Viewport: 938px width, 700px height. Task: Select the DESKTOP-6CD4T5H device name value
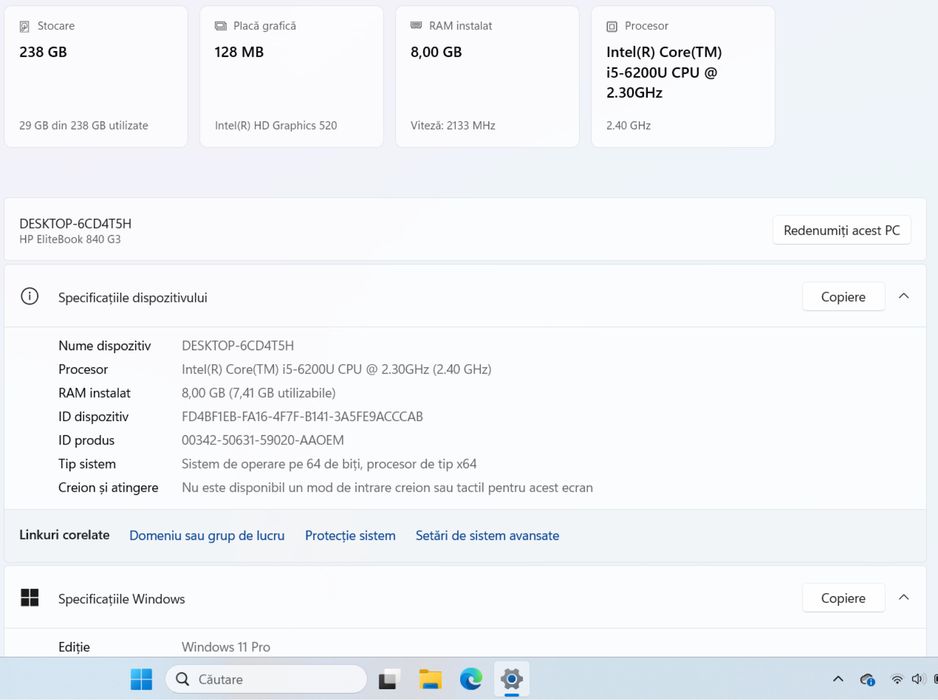pos(237,346)
